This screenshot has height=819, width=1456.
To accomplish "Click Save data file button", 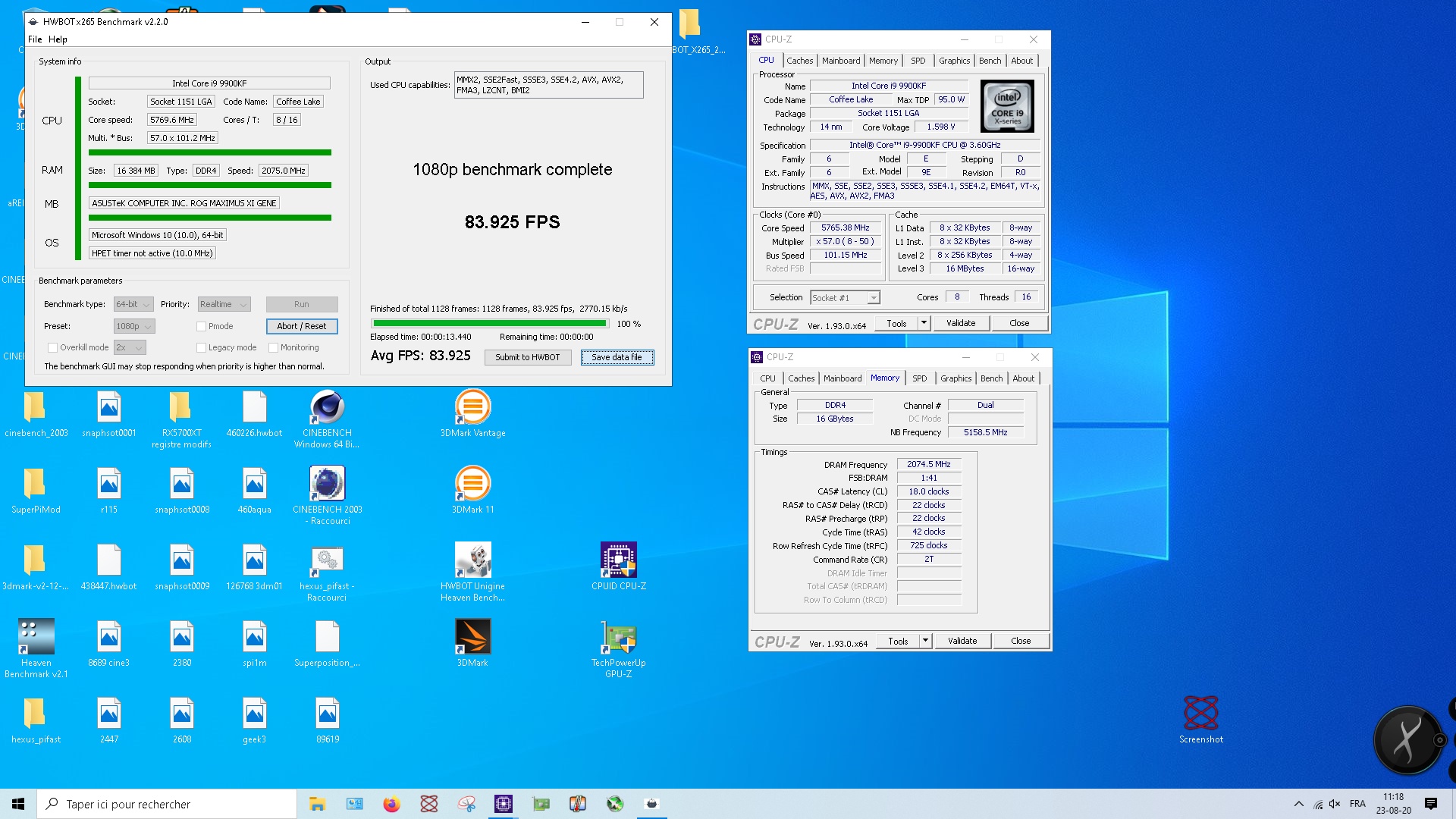I will (x=617, y=357).
